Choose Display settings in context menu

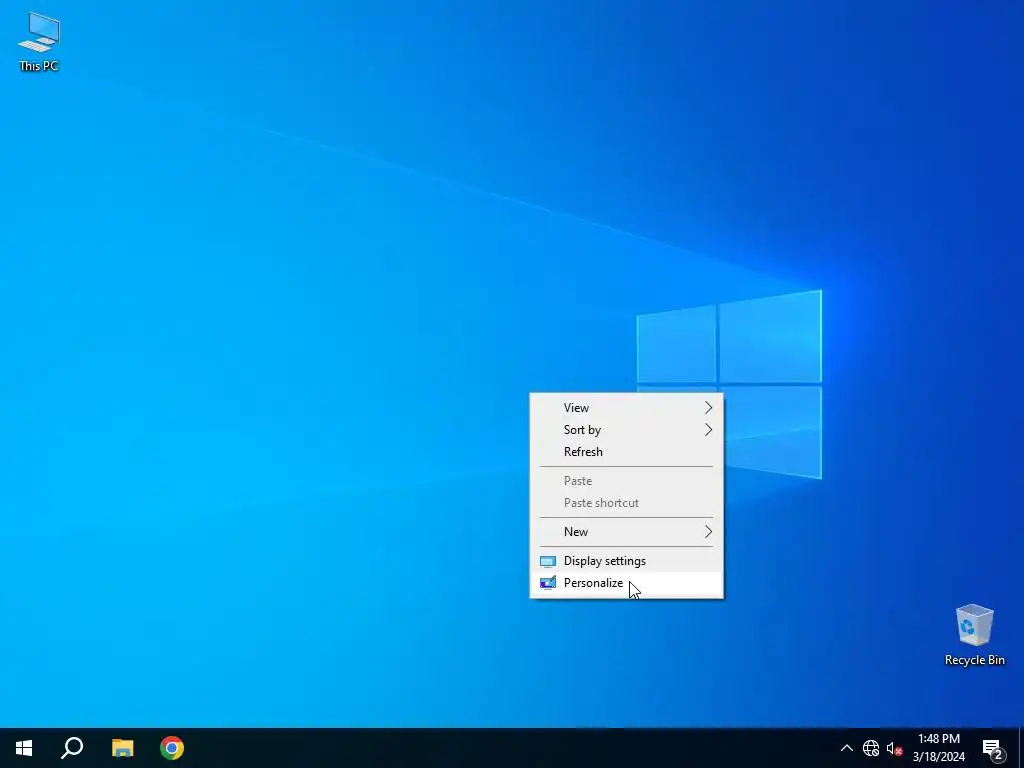pyautogui.click(x=626, y=561)
